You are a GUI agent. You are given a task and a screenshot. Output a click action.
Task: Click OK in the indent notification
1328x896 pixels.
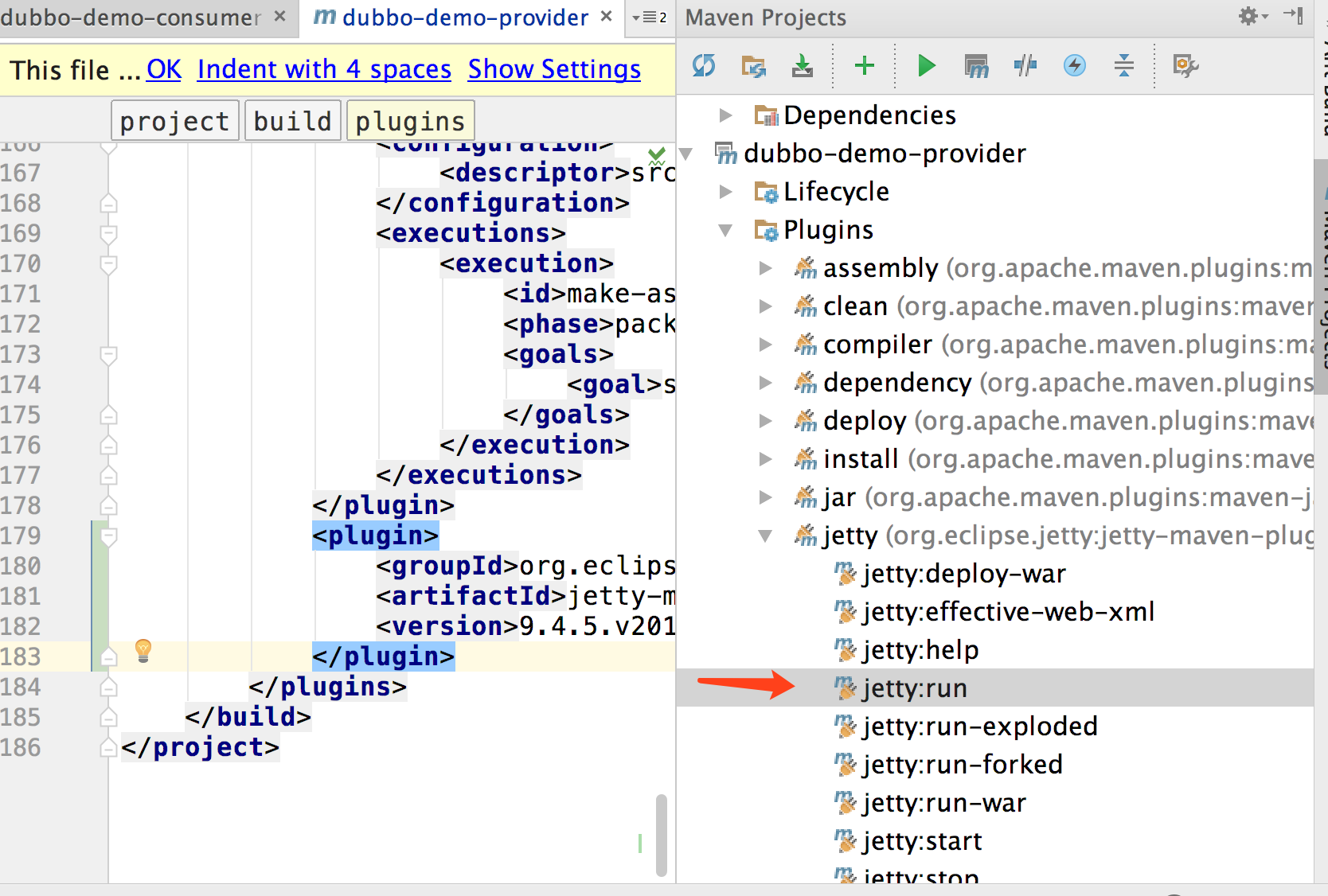tap(164, 69)
